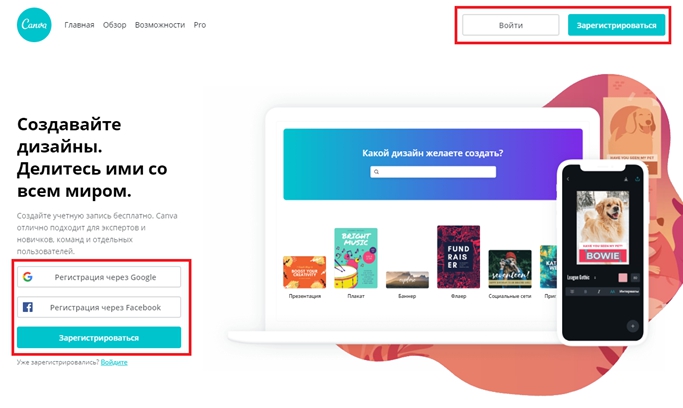The width and height of the screenshot is (683, 408).
Task: Click the Войти button
Action: tap(511, 25)
